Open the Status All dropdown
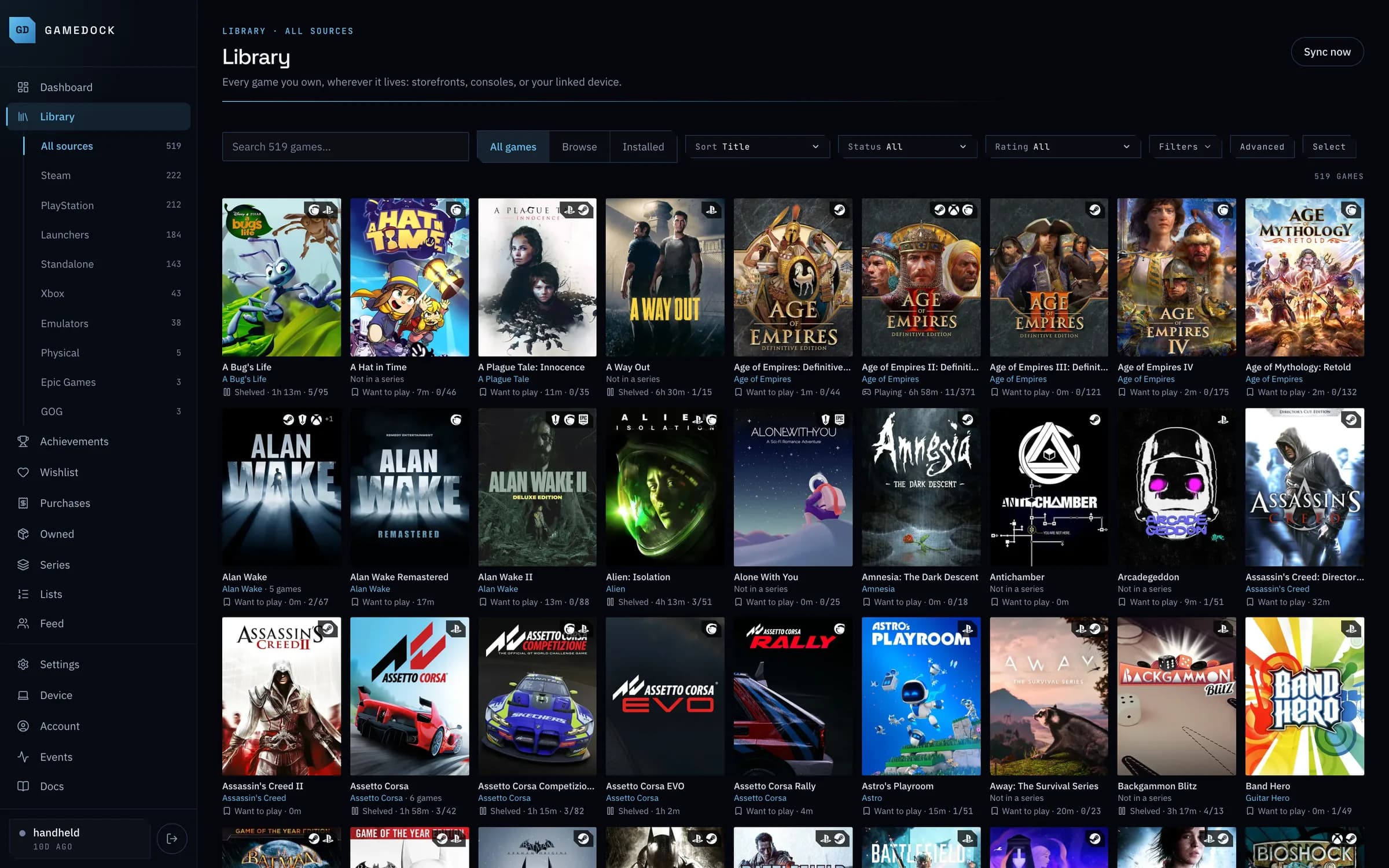This screenshot has width=1389, height=868. [907, 147]
